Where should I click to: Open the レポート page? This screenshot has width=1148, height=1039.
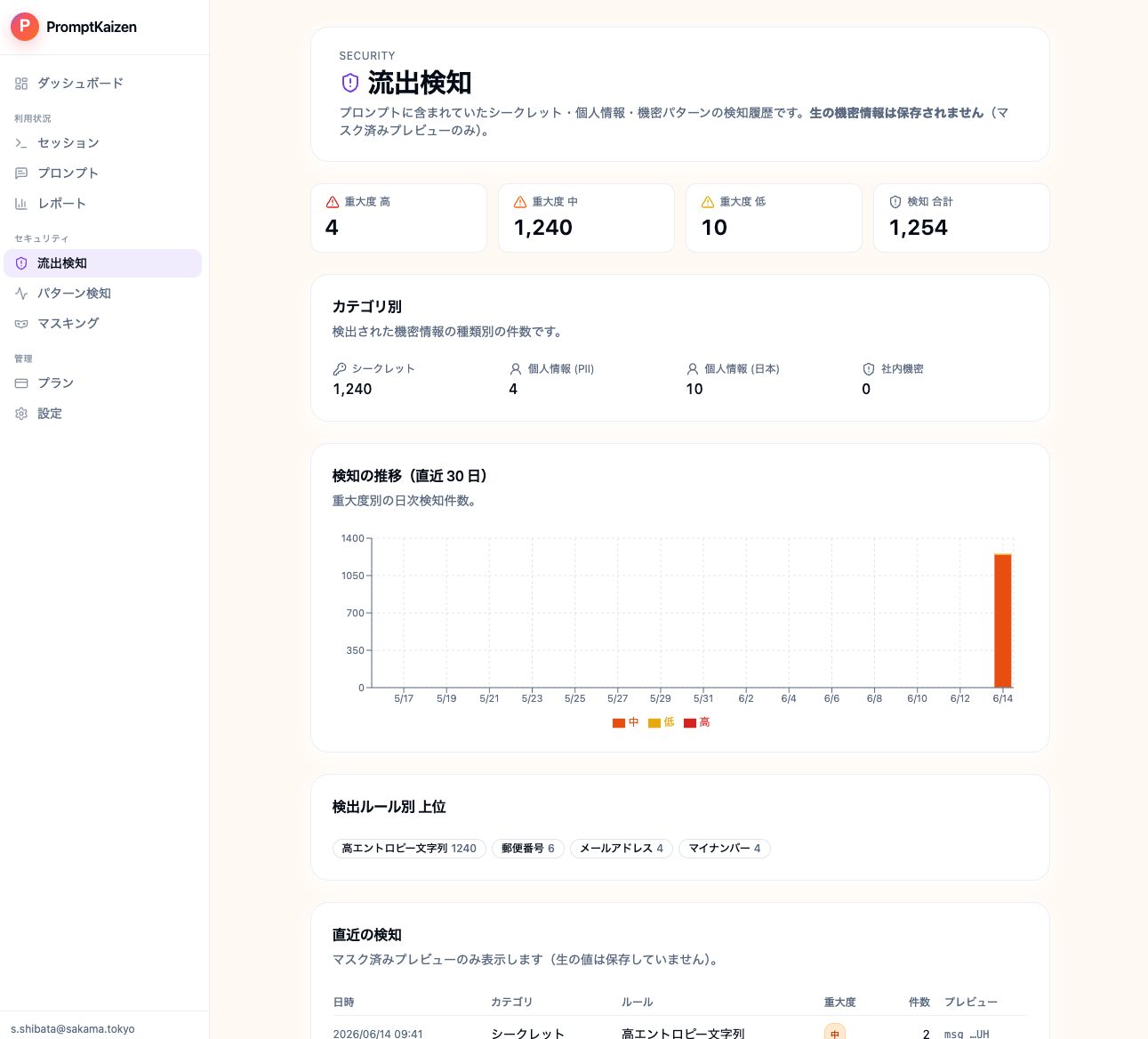103,204
